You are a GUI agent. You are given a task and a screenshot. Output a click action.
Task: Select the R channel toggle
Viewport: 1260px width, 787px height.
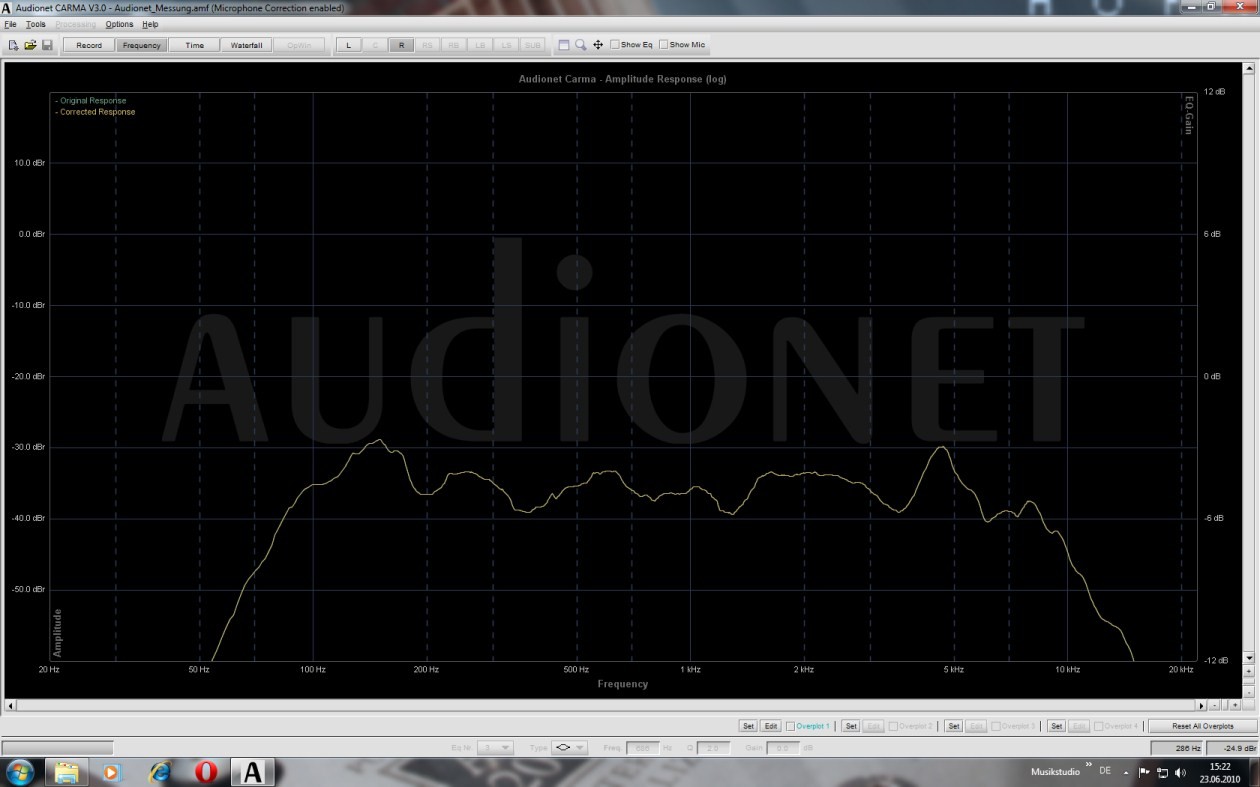[x=401, y=45]
